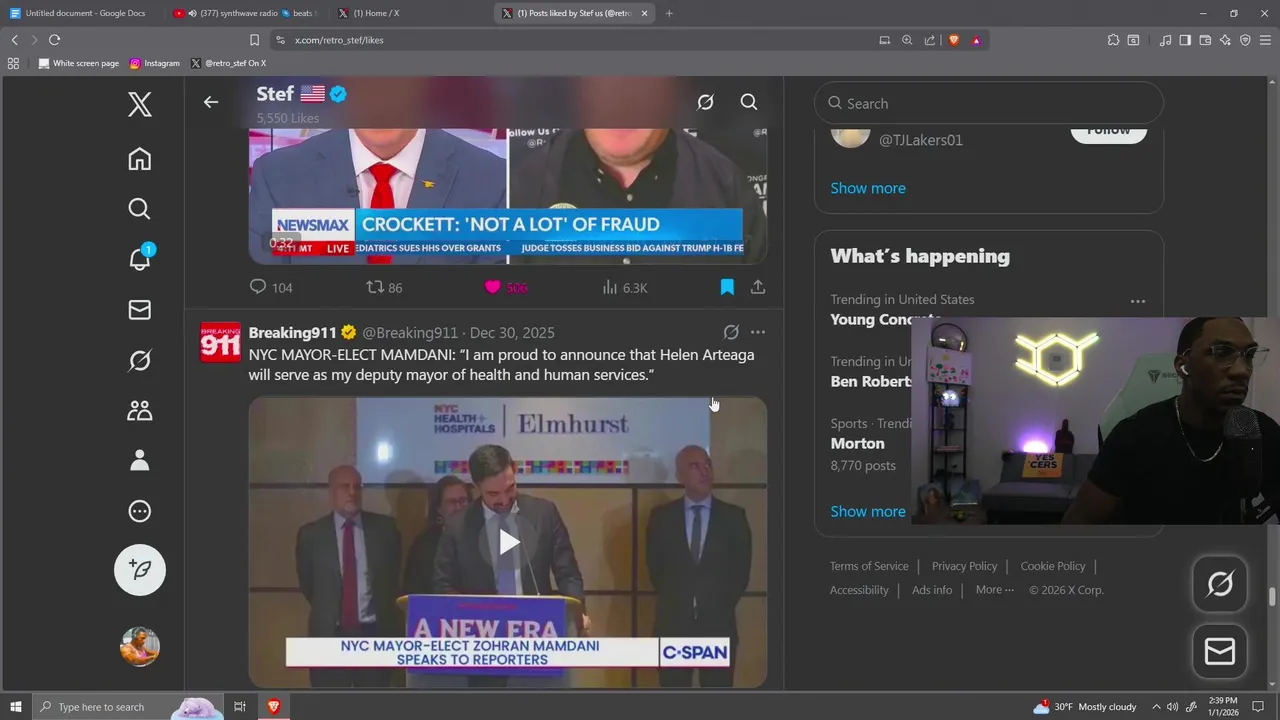The width and height of the screenshot is (1280, 720).
Task: Open More circle in X sidebar
Action: (140, 511)
